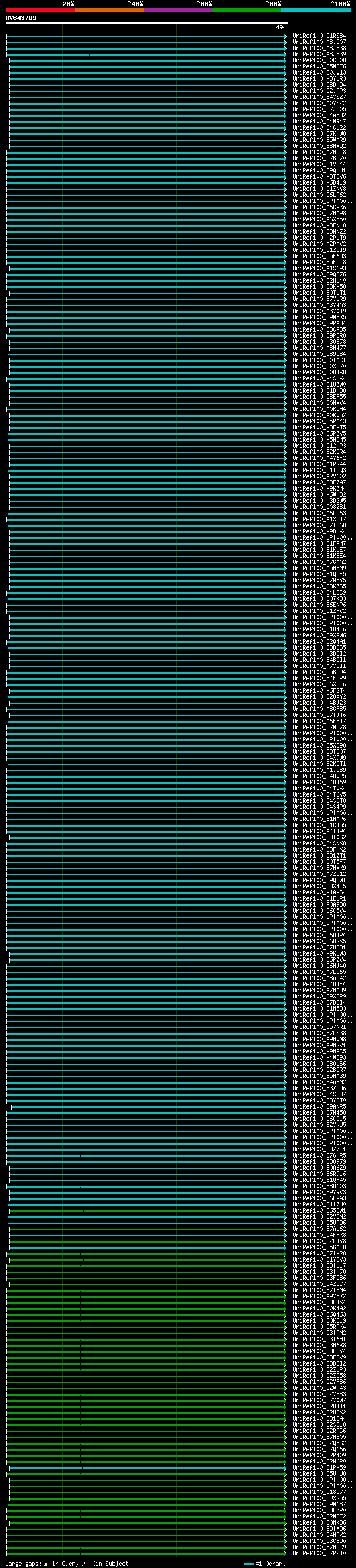This screenshot has width=356, height=1568.
Task: Select hit label UniRef100_A4BJ23
Action: point(319,703)
